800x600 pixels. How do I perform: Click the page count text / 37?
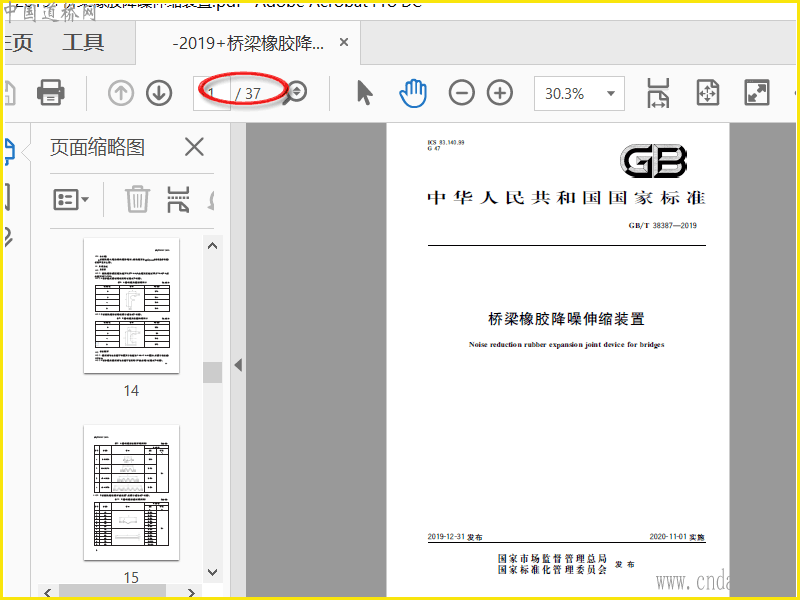tap(248, 94)
